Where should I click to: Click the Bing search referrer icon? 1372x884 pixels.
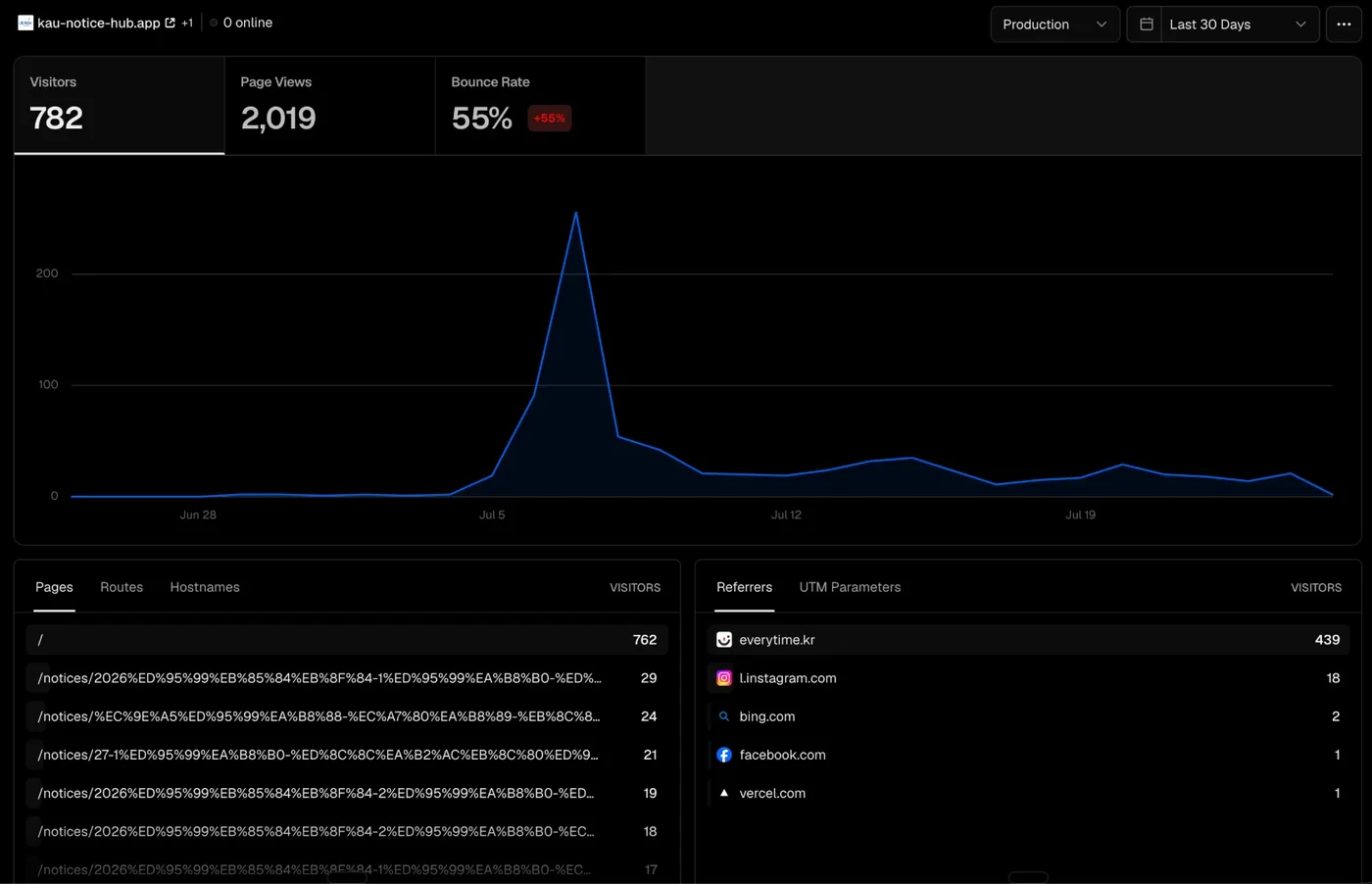[724, 716]
